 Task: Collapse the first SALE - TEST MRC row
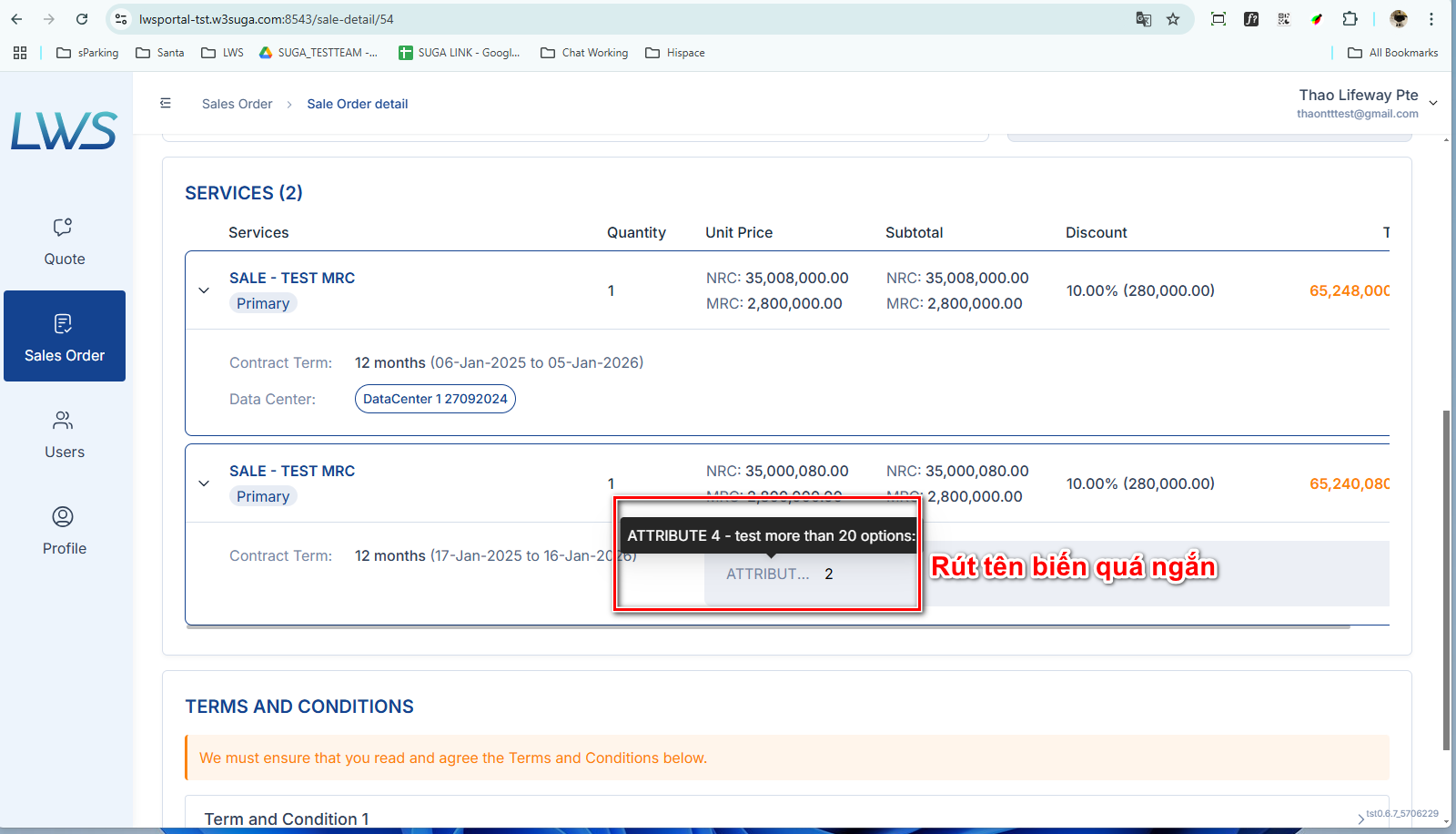pyautogui.click(x=204, y=290)
